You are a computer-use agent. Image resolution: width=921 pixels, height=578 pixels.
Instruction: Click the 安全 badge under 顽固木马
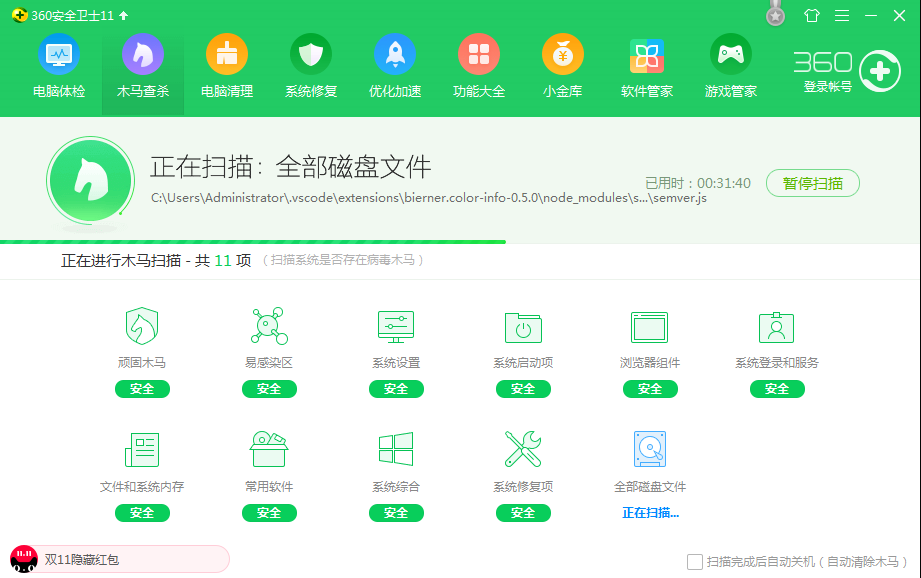point(142,389)
